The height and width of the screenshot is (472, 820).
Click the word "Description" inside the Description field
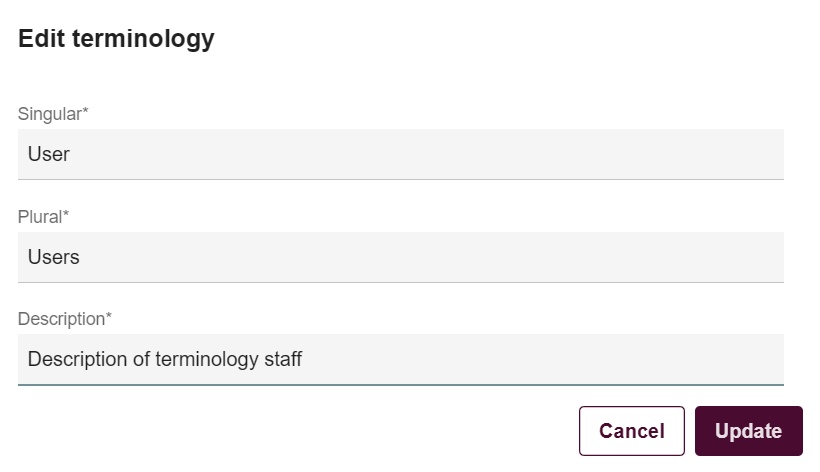tap(78, 359)
